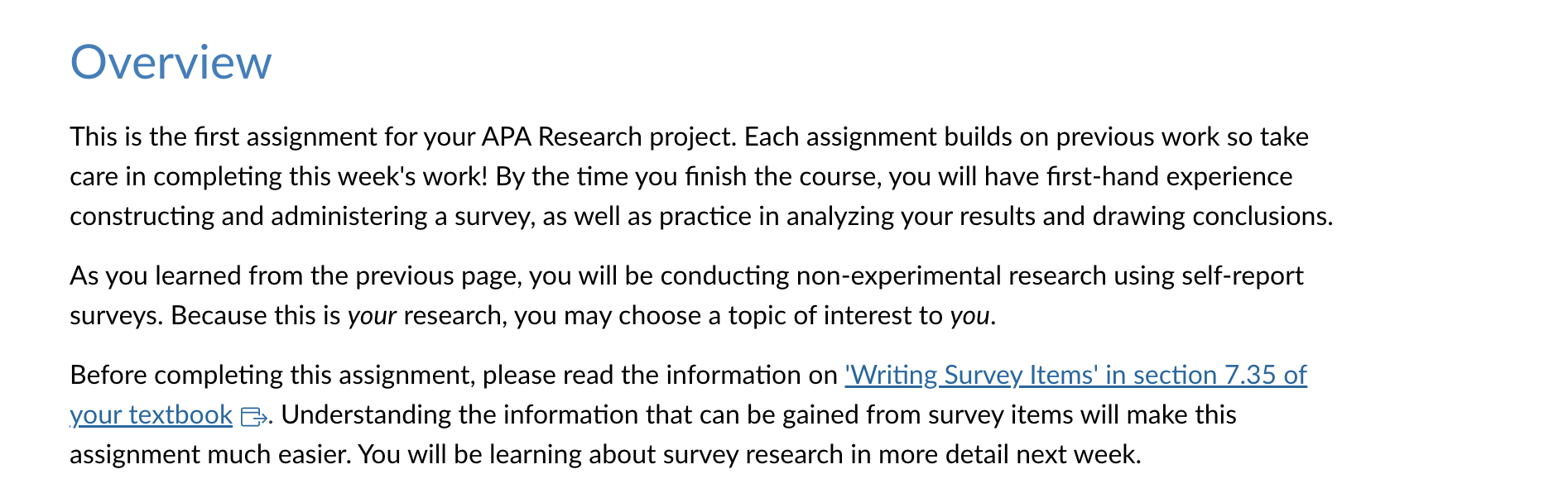Open 'Writing Survey Items' in section 7.35 link

1075,375
